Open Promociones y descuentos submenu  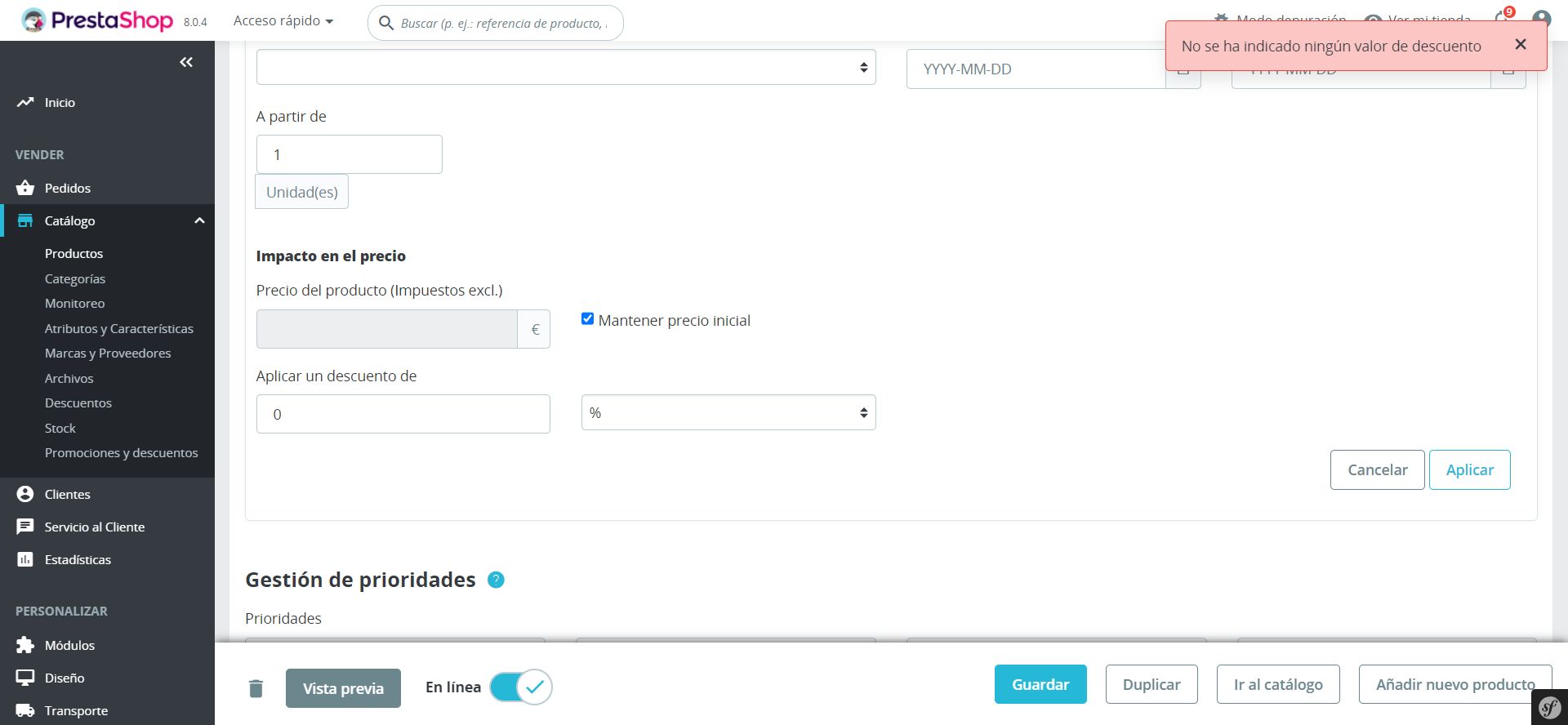(121, 452)
